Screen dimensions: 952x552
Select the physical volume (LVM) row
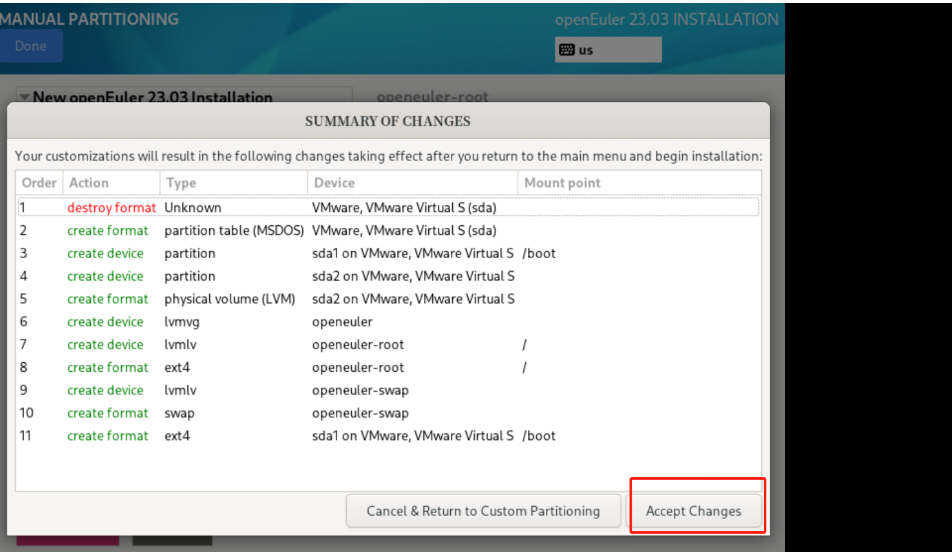pyautogui.click(x=388, y=299)
